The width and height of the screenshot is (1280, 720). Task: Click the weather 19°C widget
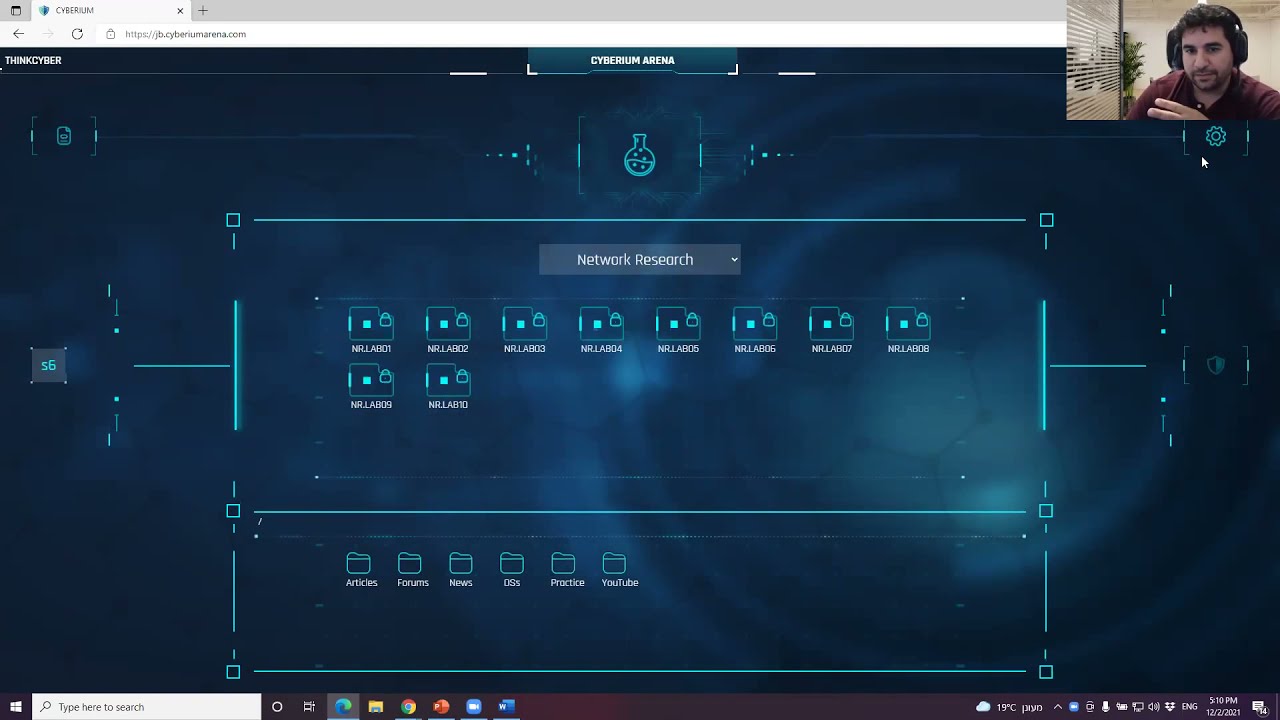[1009, 707]
